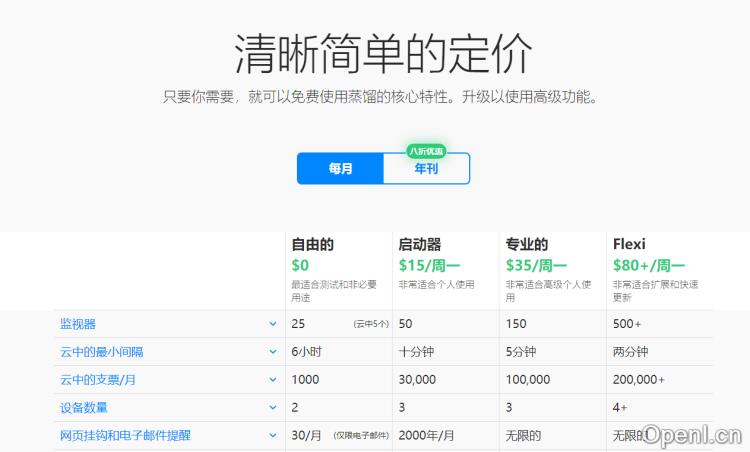Pick the 专业的 plan heading

point(526,244)
